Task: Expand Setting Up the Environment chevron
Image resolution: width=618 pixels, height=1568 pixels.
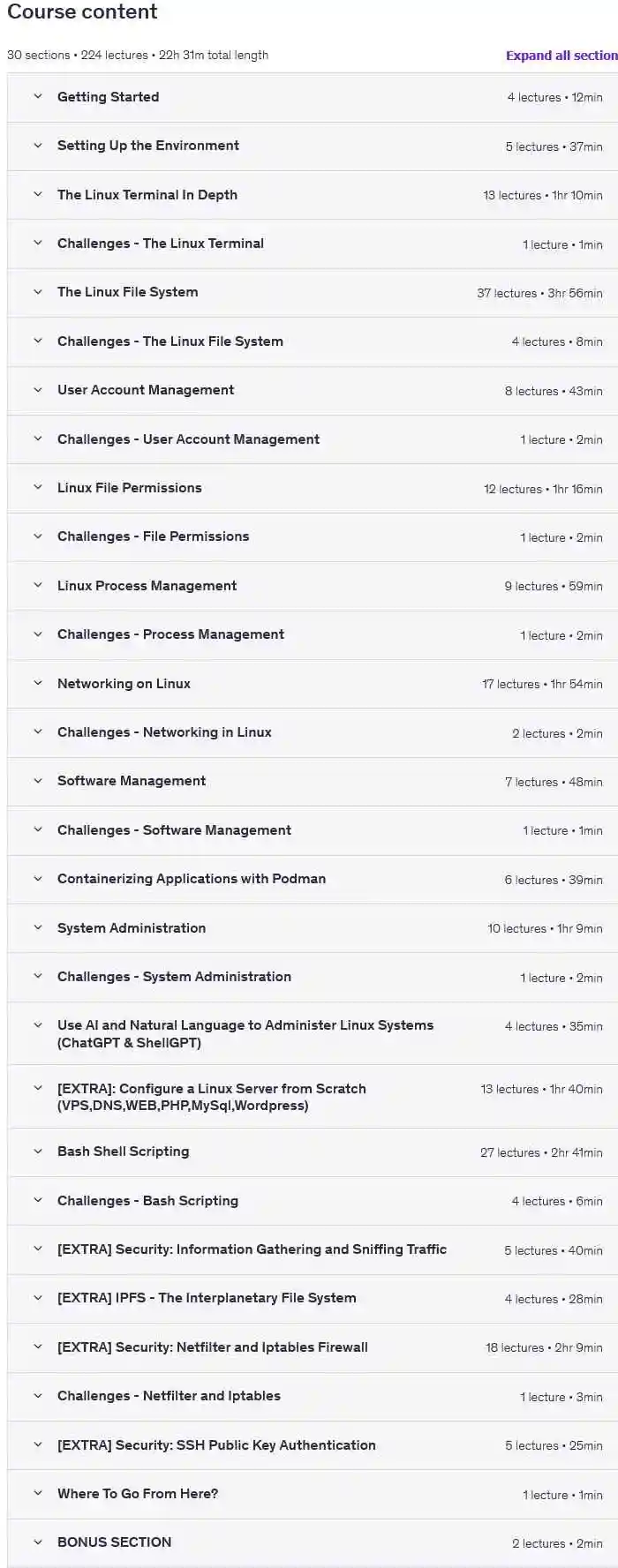Action: tap(38, 146)
